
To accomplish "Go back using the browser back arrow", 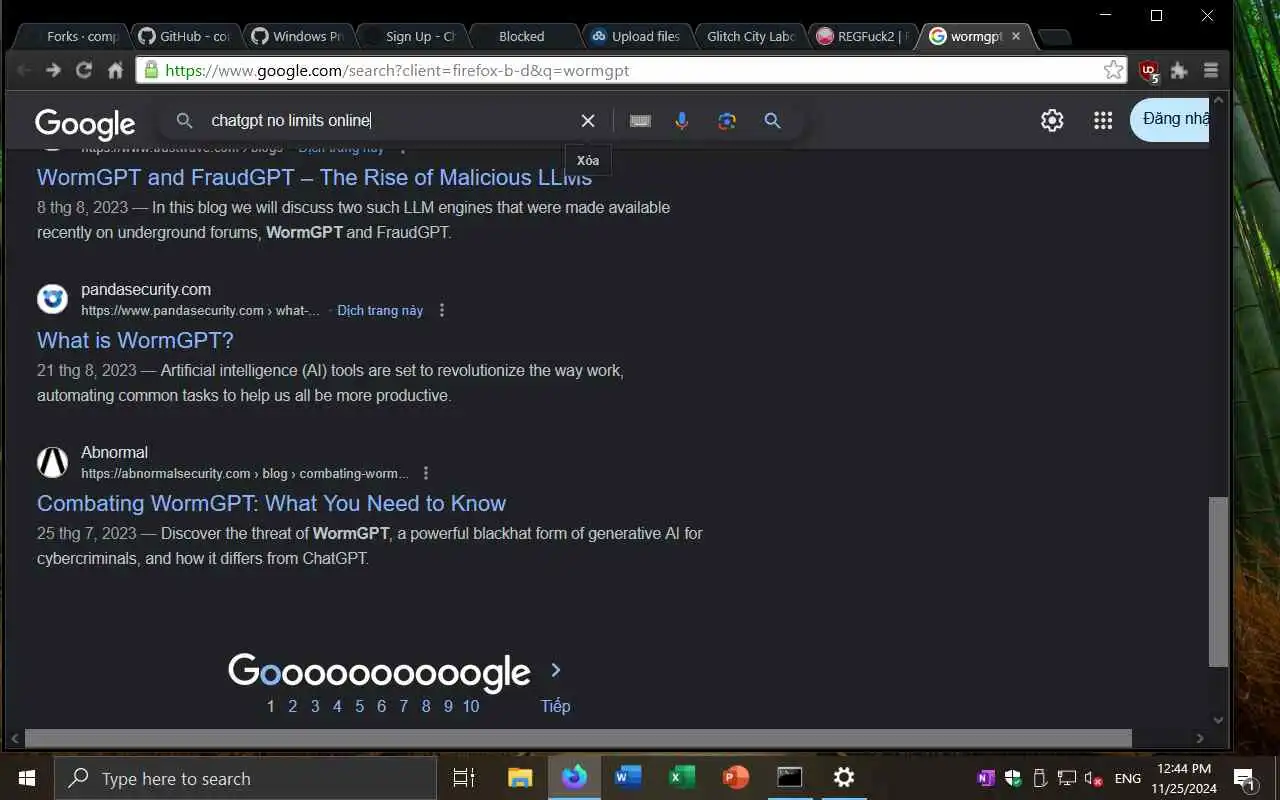I will [24, 70].
